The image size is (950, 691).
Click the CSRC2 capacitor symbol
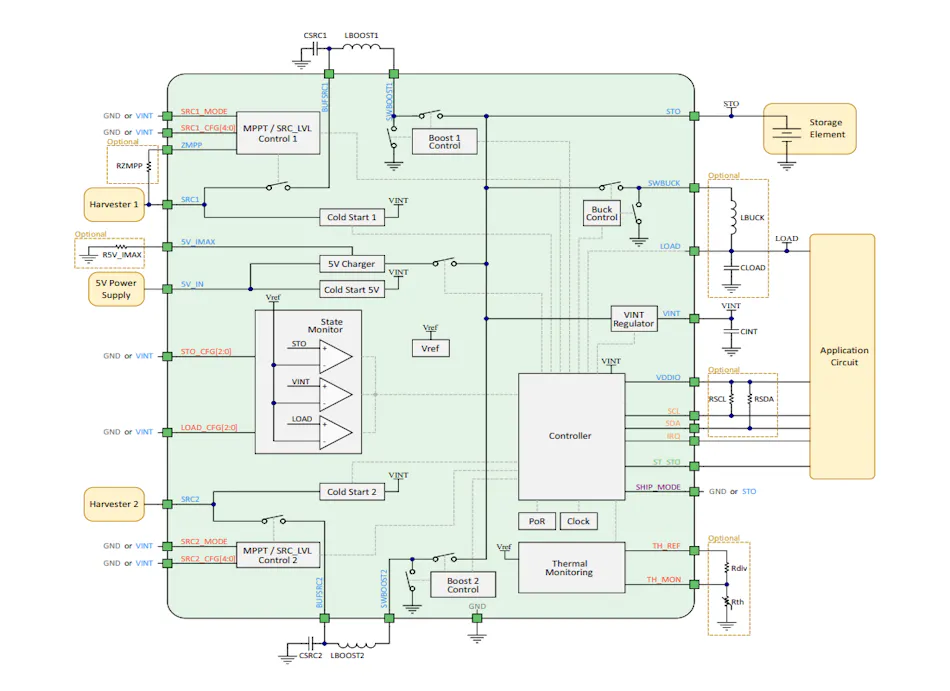click(311, 644)
